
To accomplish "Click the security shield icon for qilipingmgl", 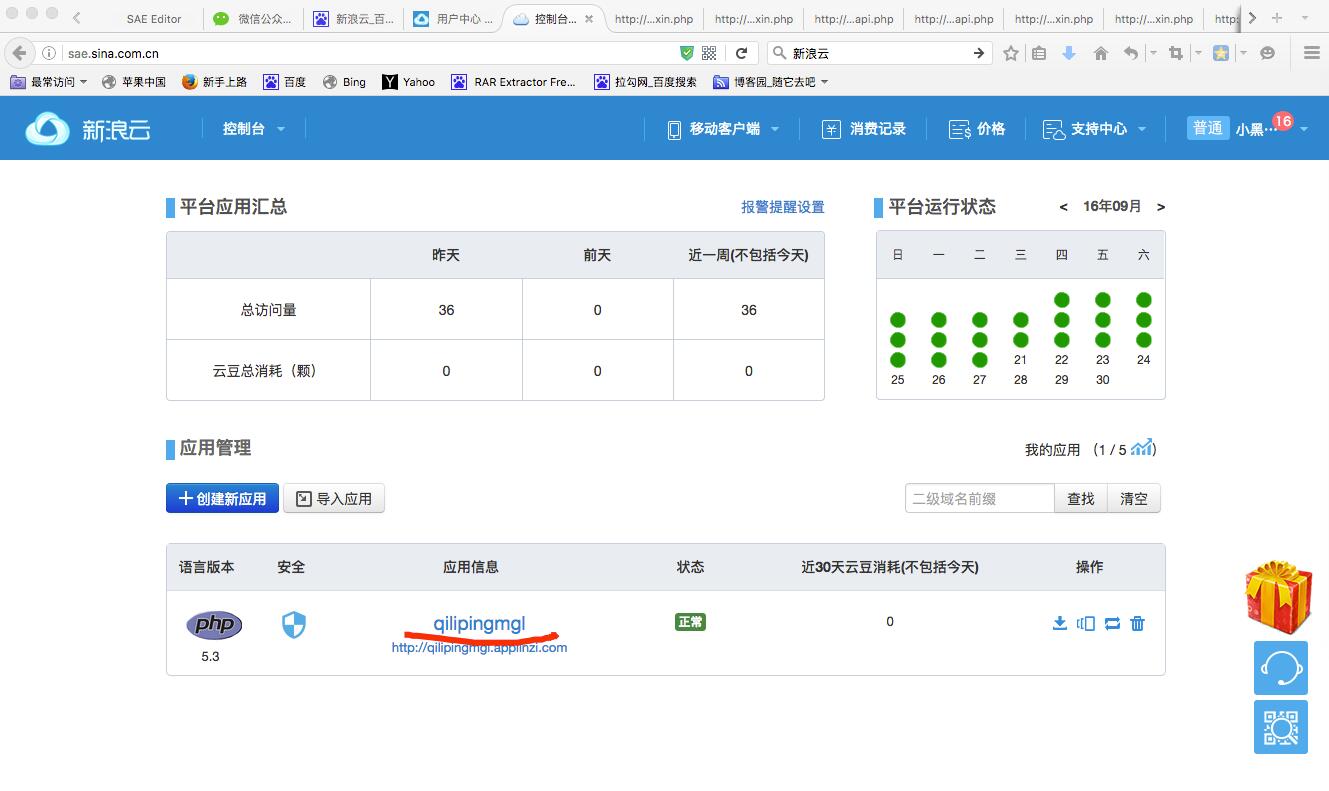I will pos(293,625).
